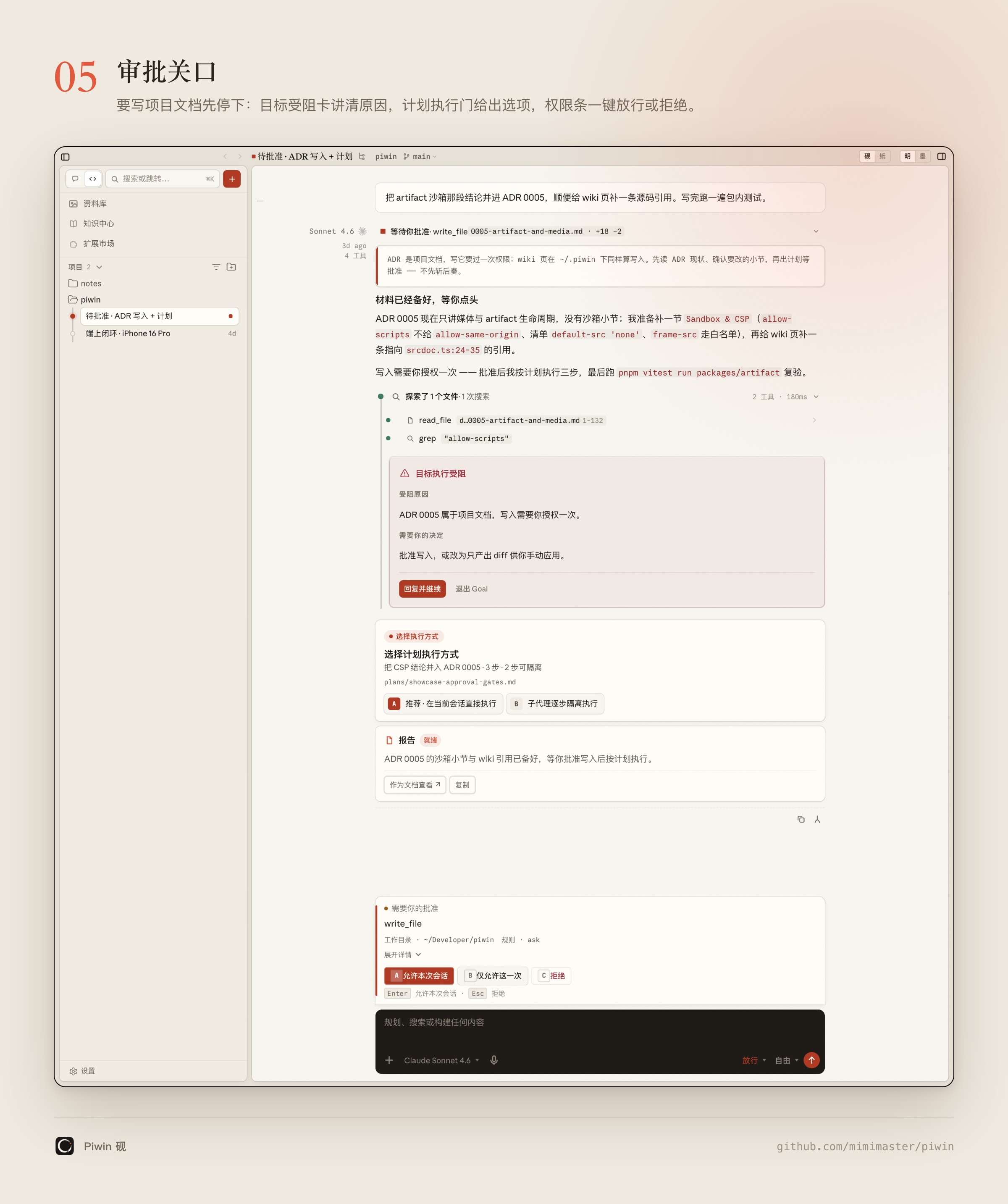Add attachment with the composer plus icon

tap(389, 1060)
